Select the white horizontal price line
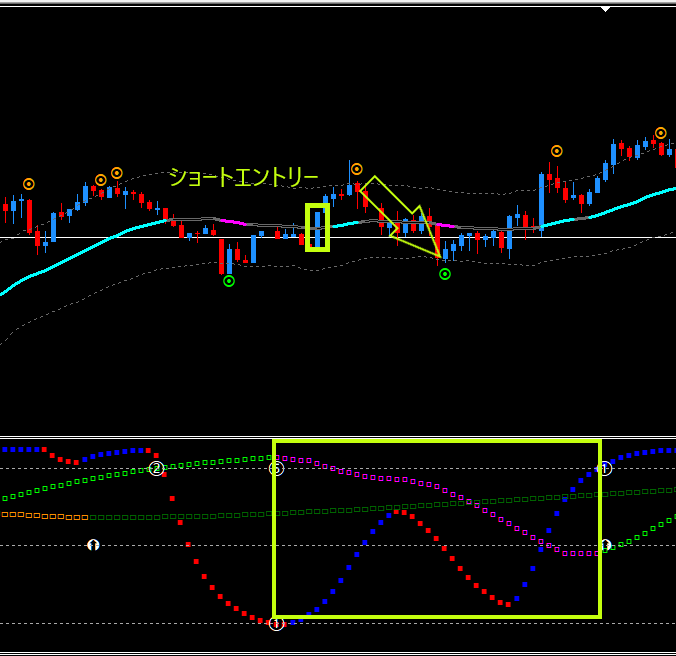Screen dimensions: 676x656 pos(338,237)
